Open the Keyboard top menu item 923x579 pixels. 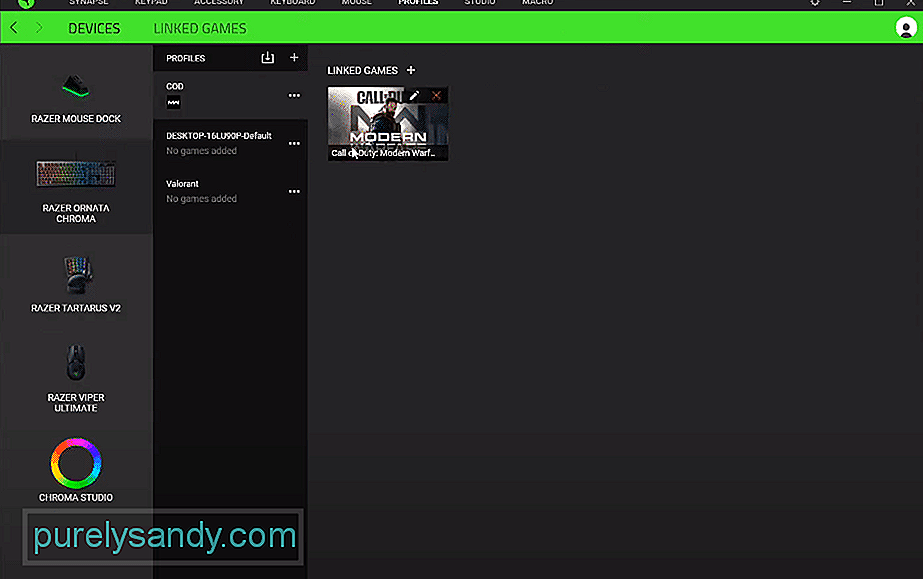tap(293, 2)
